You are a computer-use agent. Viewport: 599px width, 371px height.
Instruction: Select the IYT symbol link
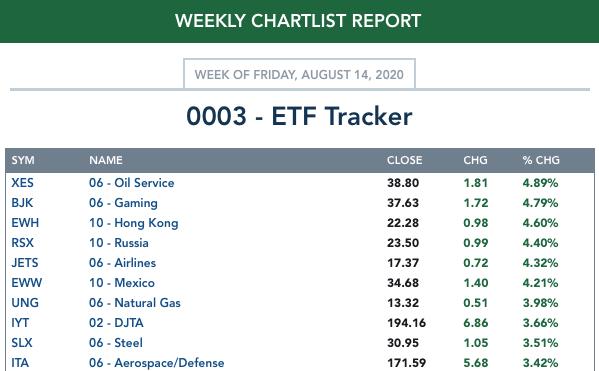pyautogui.click(x=20, y=323)
